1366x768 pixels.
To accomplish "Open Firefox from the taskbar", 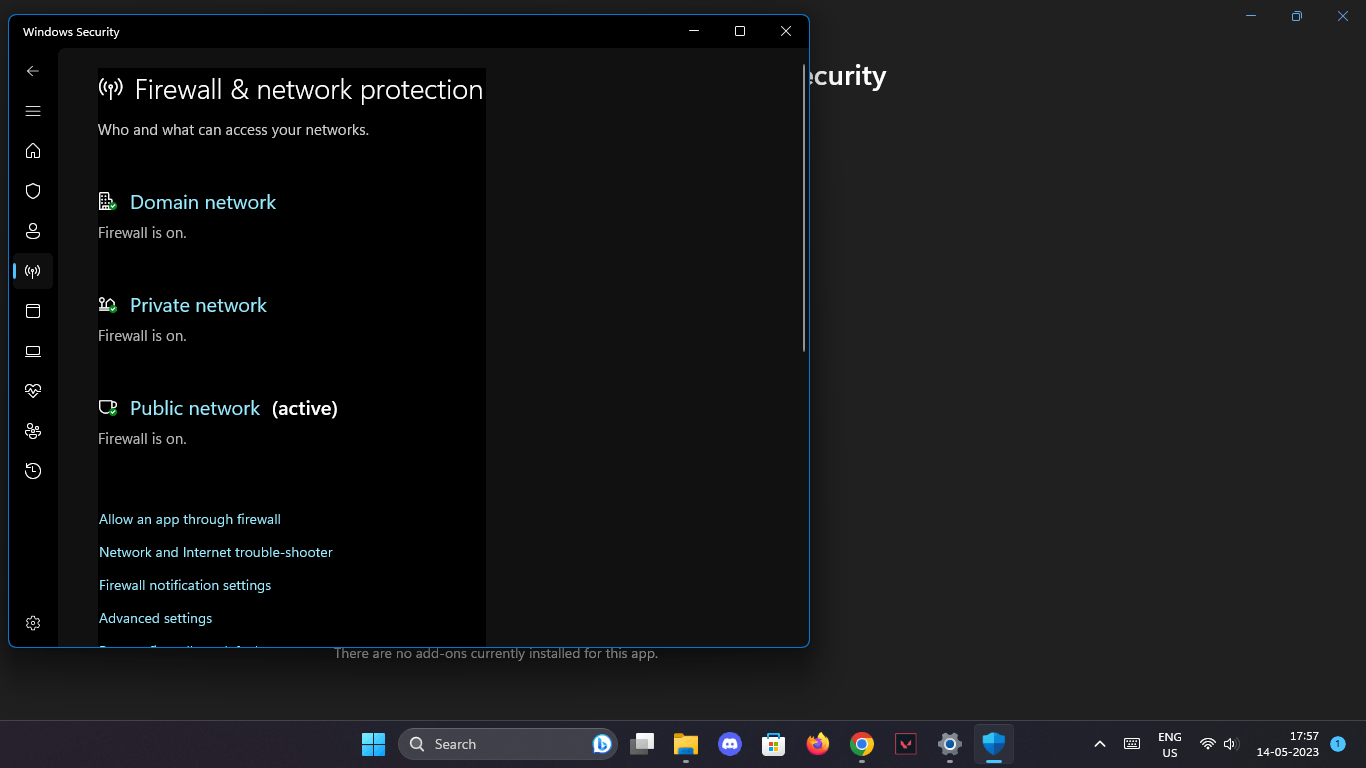I will [x=818, y=744].
